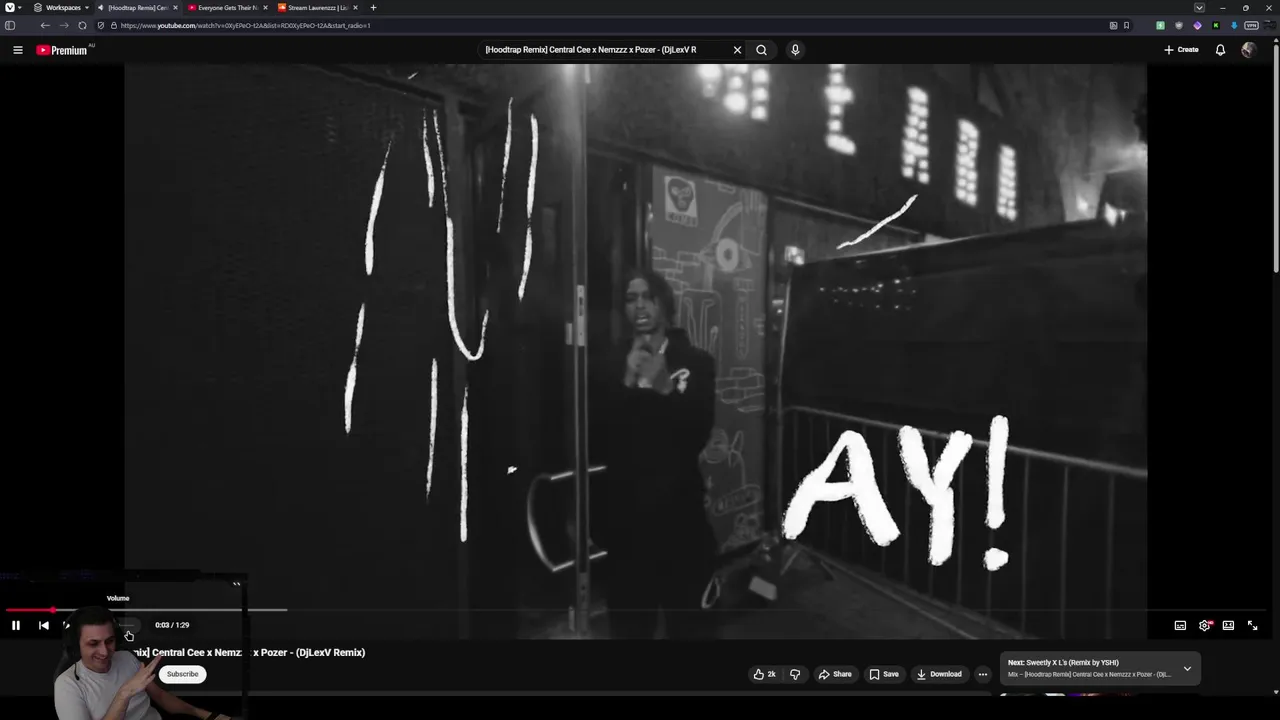Screen dimensions: 1280x720
Task: Open the blue download arrow extension
Action: (1234, 25)
